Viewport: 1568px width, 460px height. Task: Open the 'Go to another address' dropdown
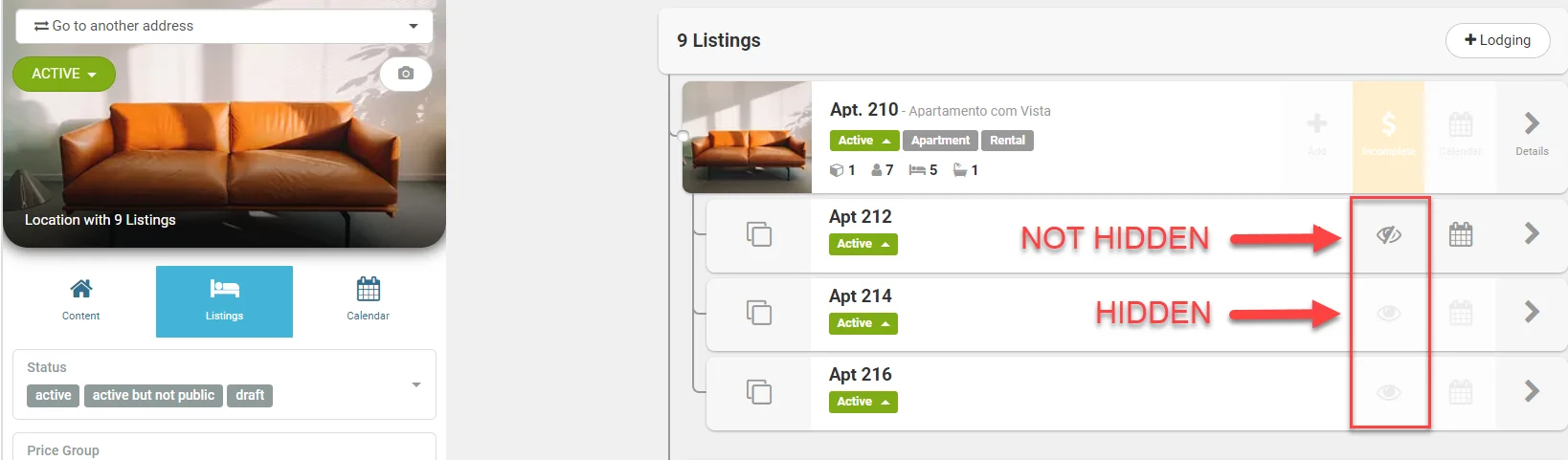pos(224,26)
